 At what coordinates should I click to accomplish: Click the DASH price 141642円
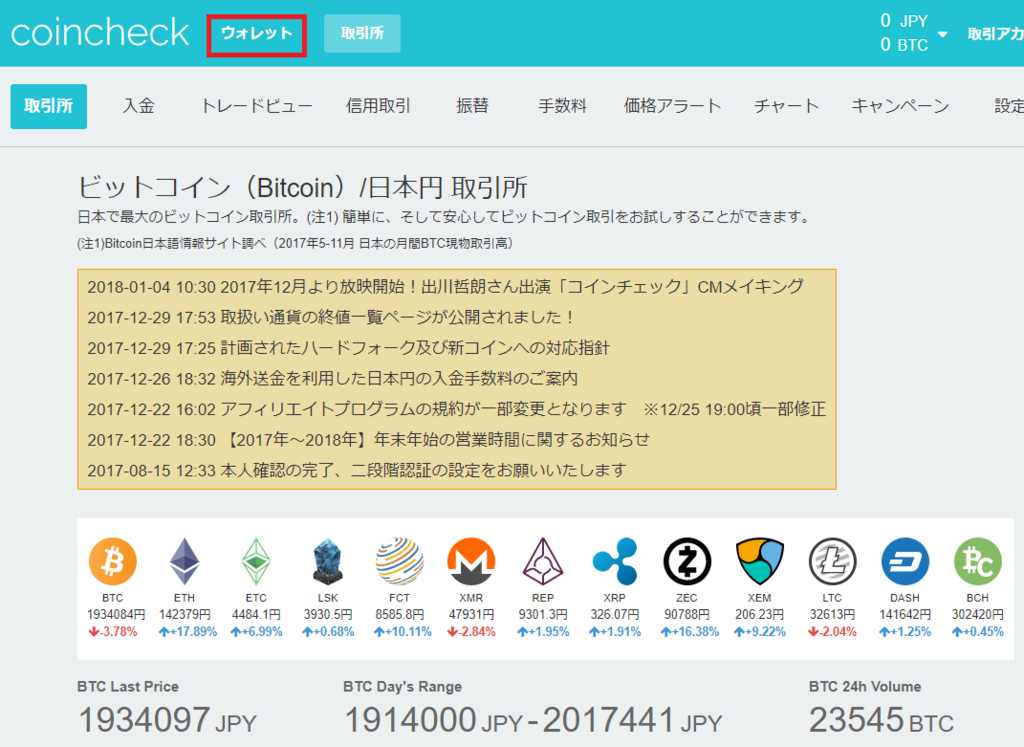click(904, 614)
